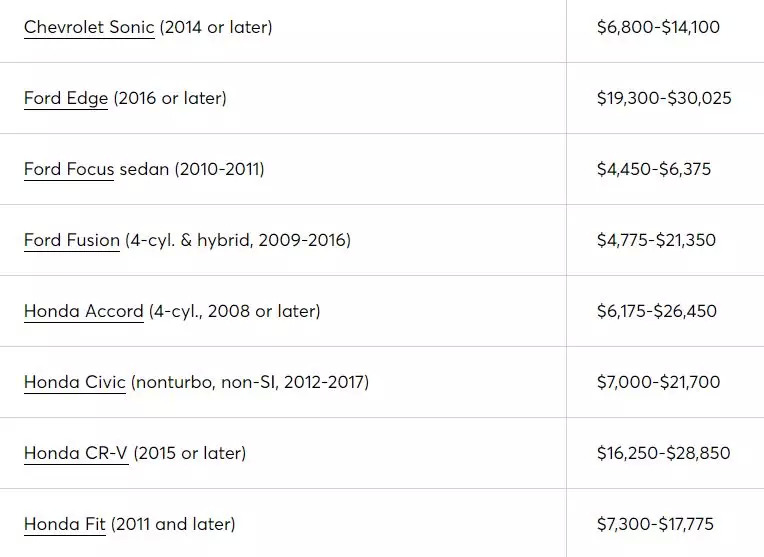Select the $4,450-$6,375 price text
764x557 pixels.
(x=654, y=169)
